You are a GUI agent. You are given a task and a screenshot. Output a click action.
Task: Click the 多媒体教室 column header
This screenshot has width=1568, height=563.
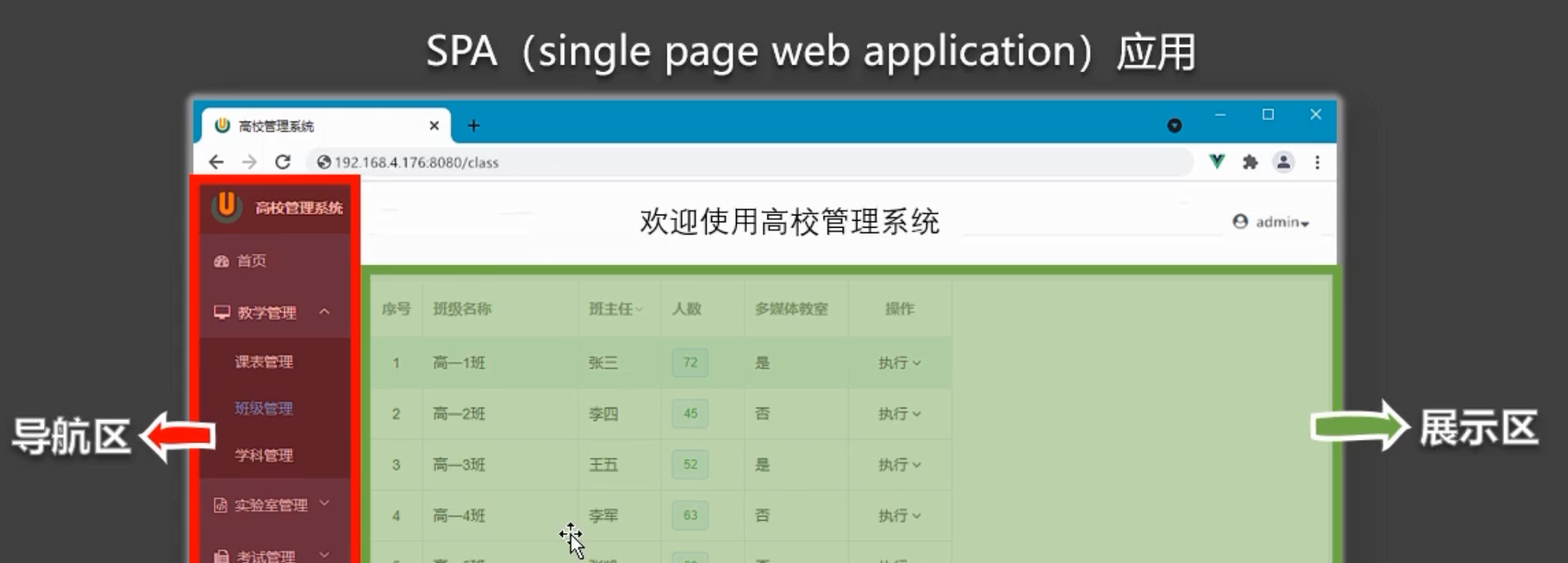tap(791, 308)
